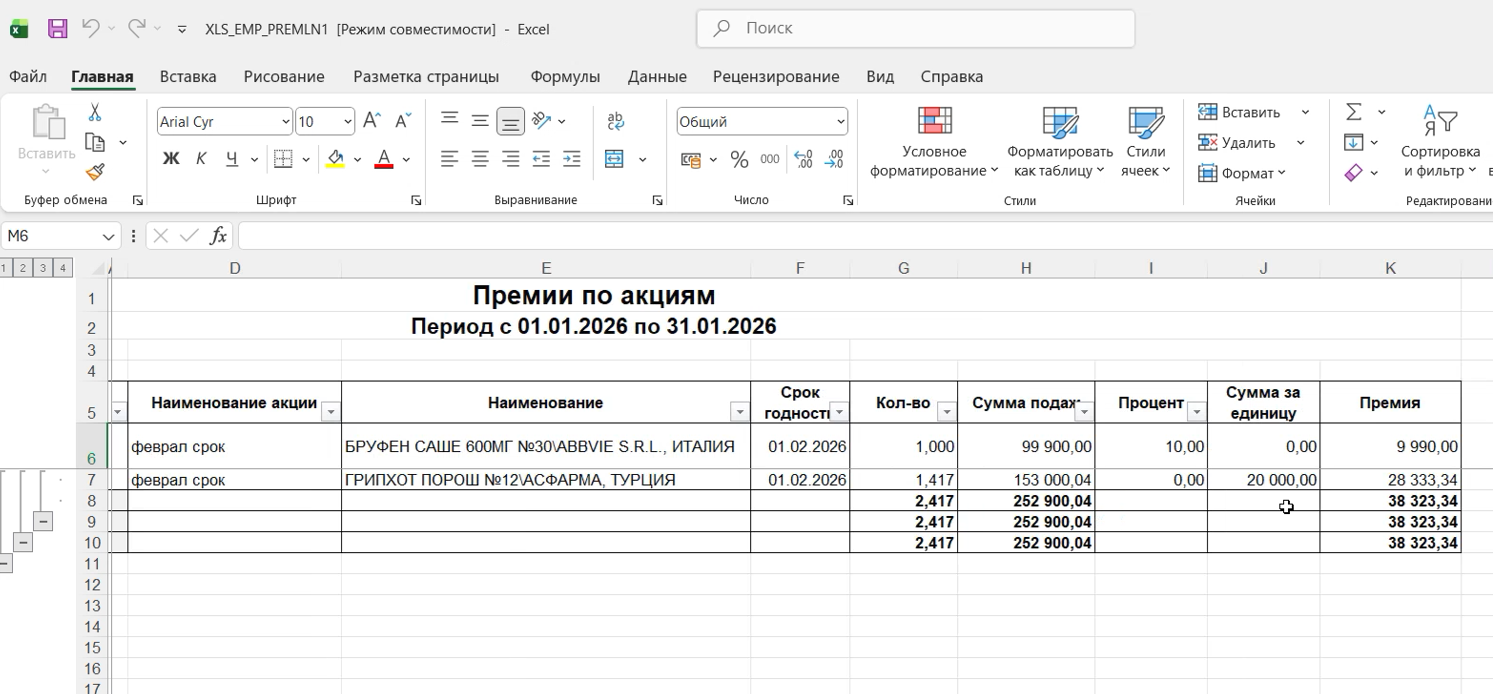Select the АвтоСумма Σ icon
This screenshot has height=694, width=1493.
coord(1352,111)
